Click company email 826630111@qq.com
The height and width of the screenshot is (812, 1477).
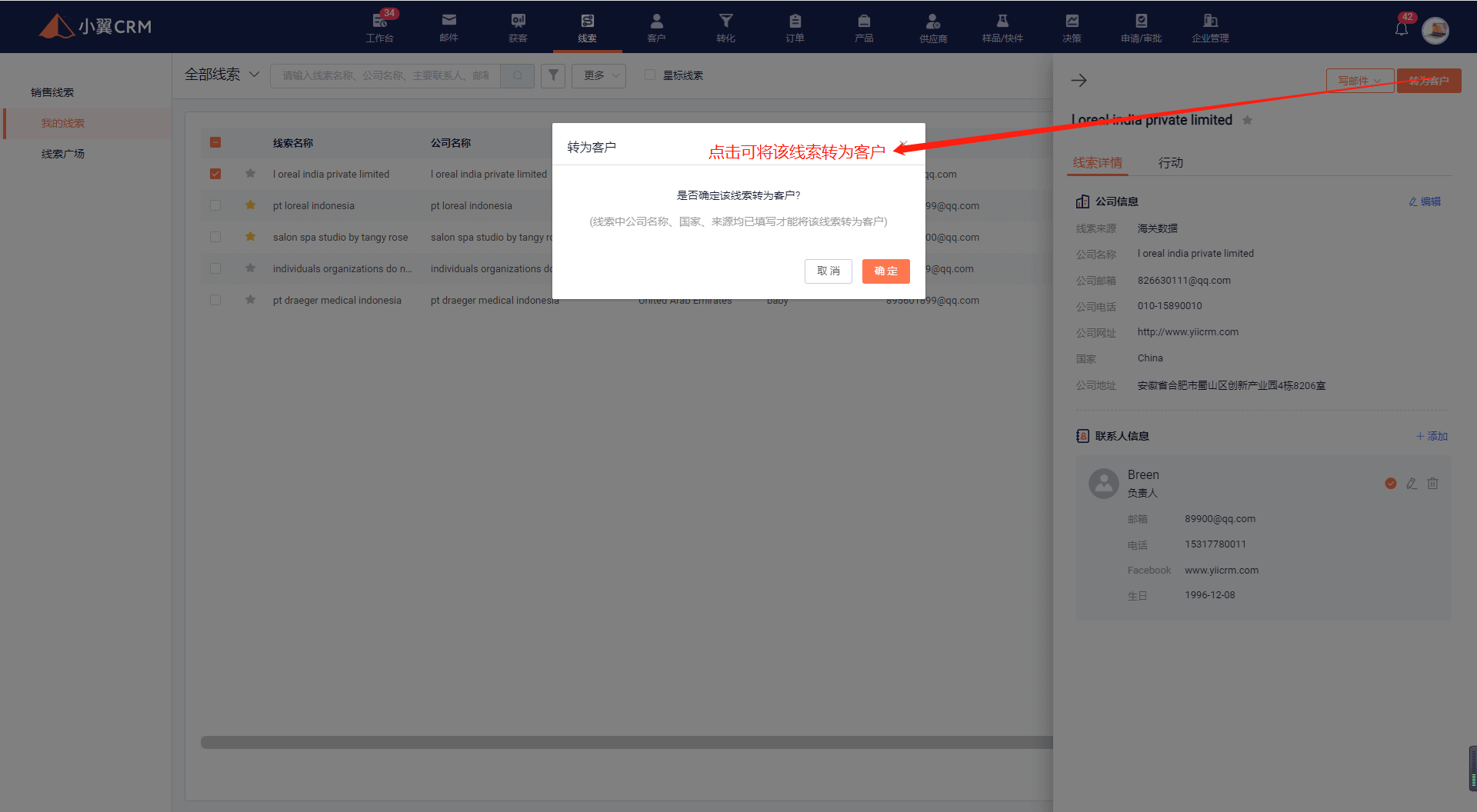tap(1184, 281)
